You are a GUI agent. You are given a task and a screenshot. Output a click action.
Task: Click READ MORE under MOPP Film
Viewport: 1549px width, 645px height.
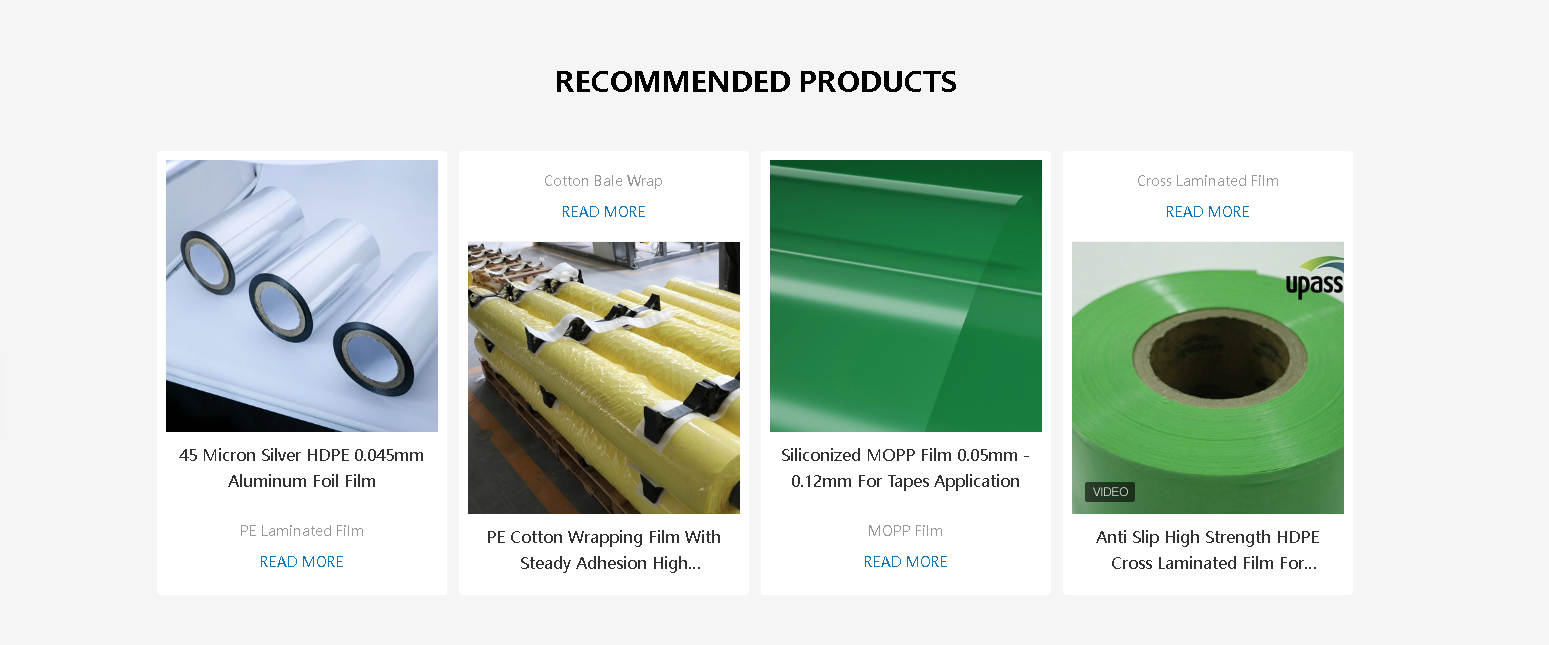pos(906,562)
